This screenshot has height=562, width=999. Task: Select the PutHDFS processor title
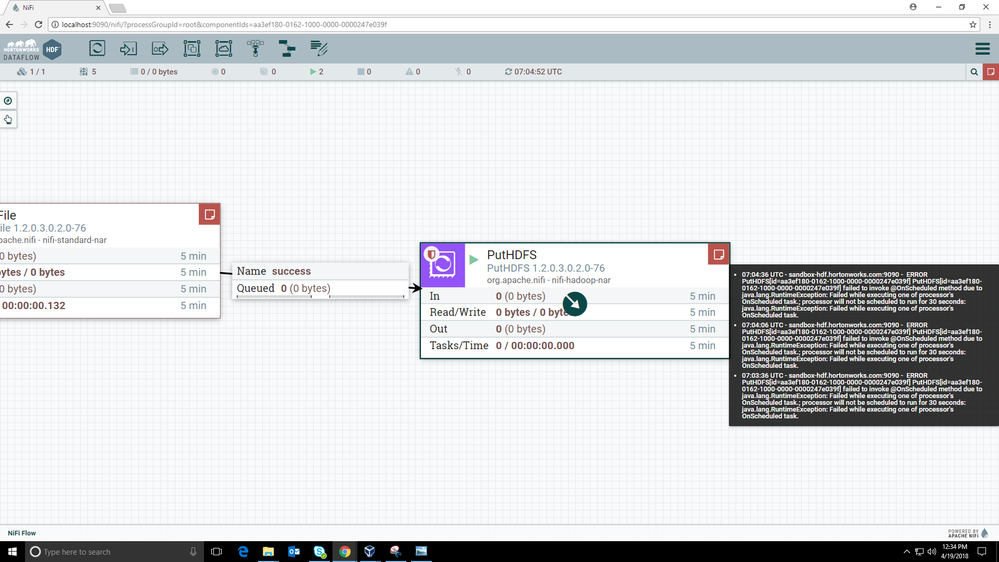(511, 255)
